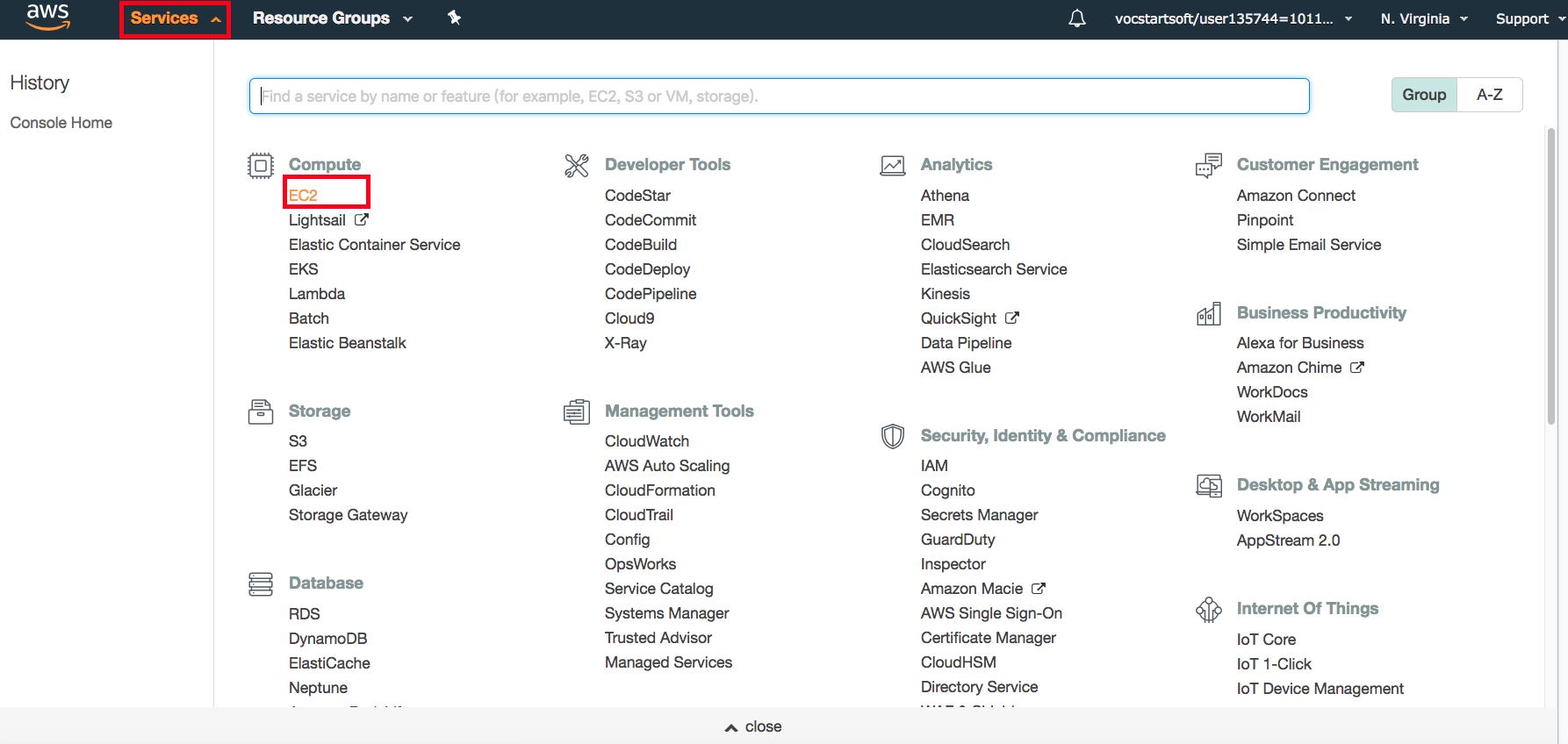The width and height of the screenshot is (1568, 744).
Task: Click the Database category icon
Action: click(x=261, y=583)
